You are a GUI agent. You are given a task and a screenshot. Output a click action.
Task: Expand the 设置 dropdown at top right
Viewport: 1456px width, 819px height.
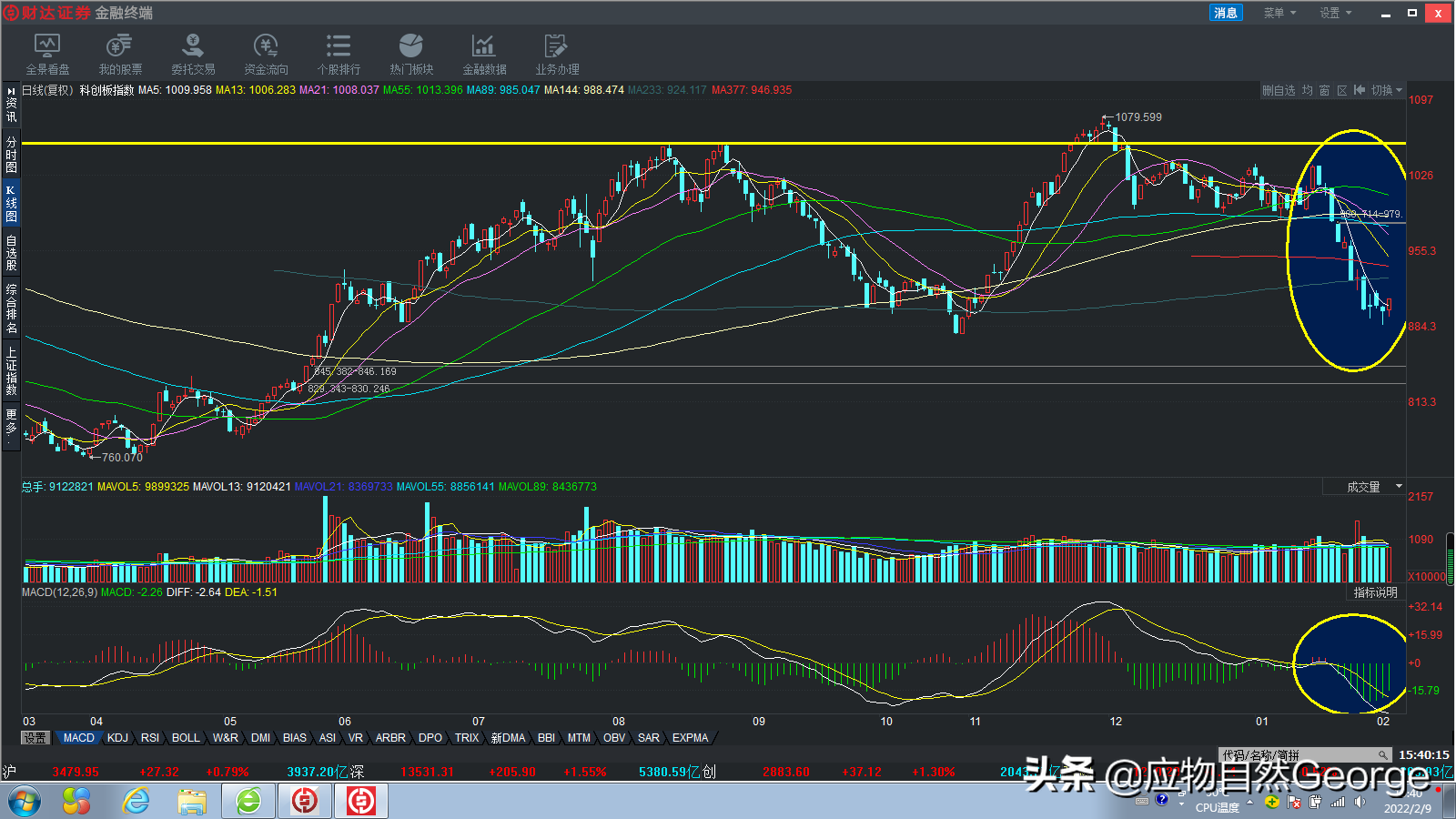tap(1336, 13)
